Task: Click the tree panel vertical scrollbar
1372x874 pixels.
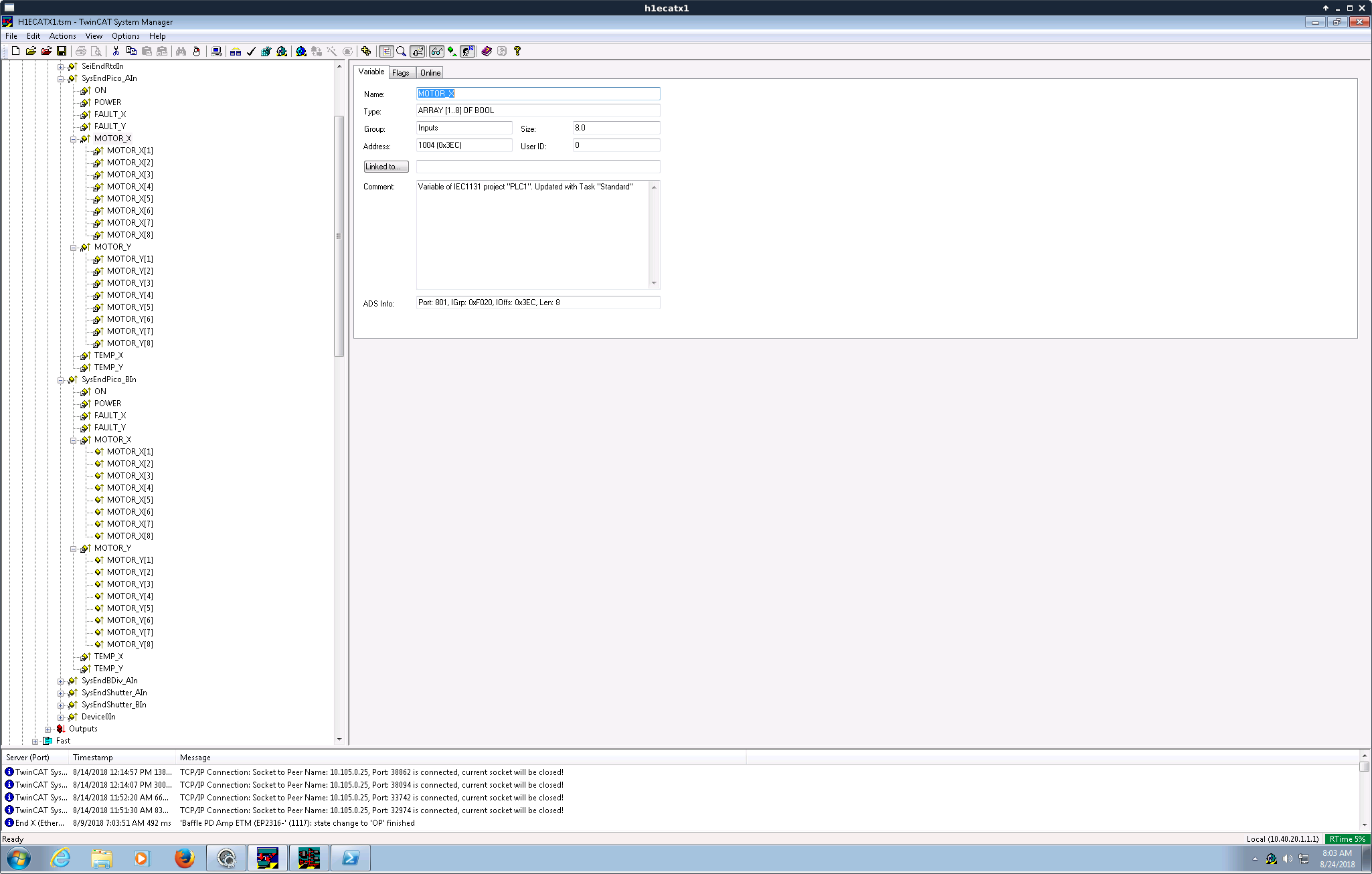Action: (339, 236)
